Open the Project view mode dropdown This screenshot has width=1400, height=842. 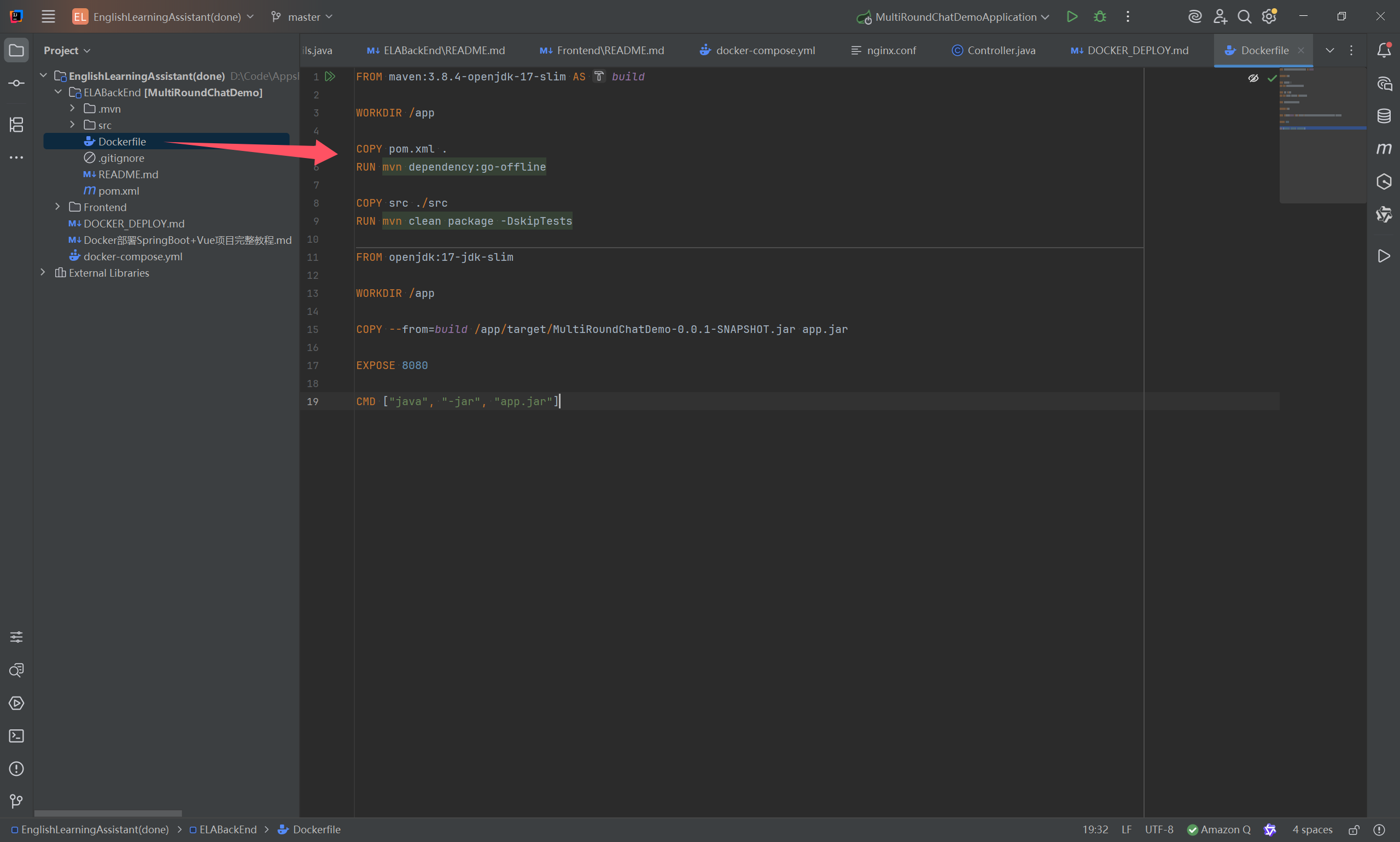coord(67,50)
